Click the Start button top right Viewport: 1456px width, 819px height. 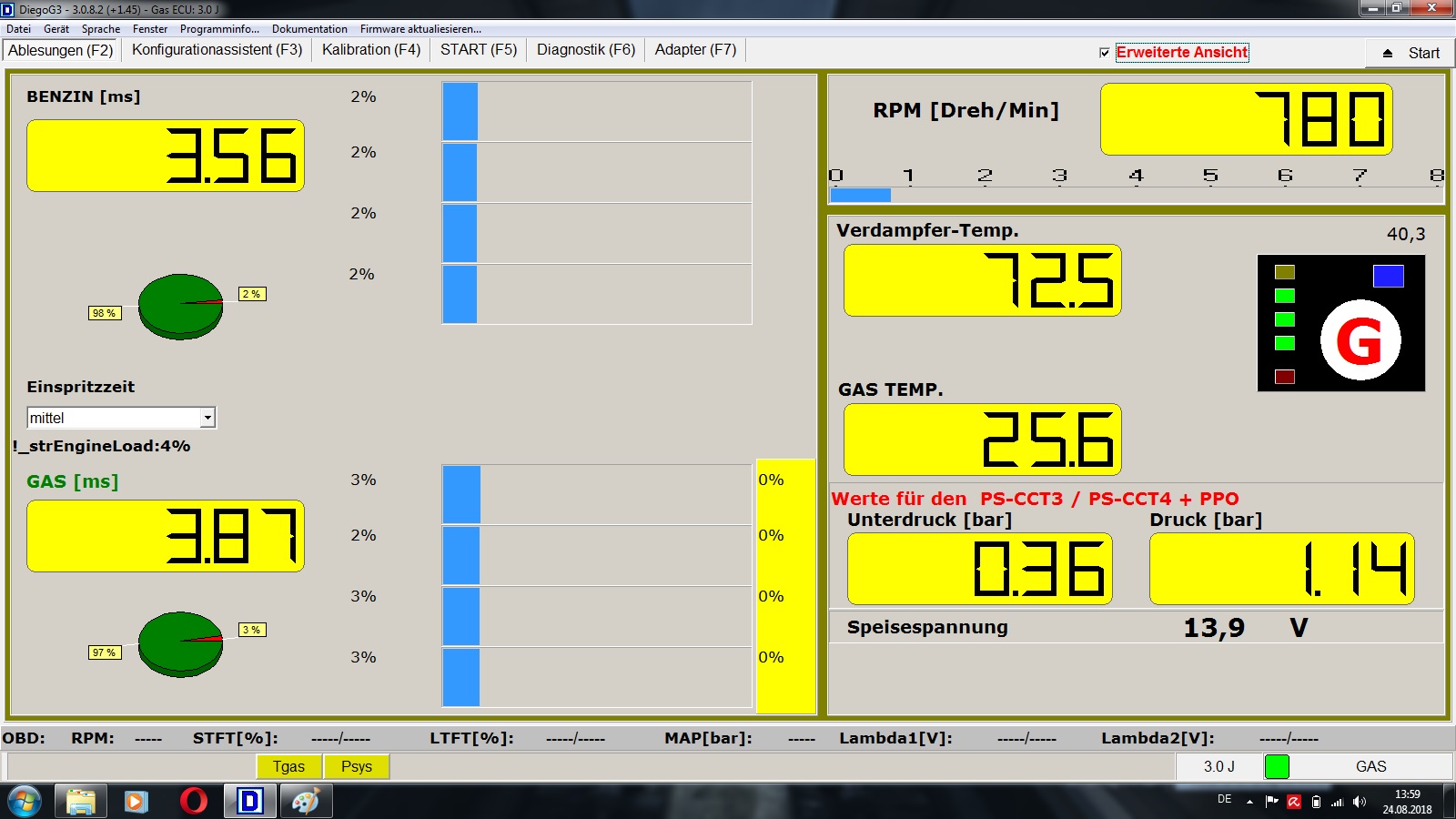1410,53
